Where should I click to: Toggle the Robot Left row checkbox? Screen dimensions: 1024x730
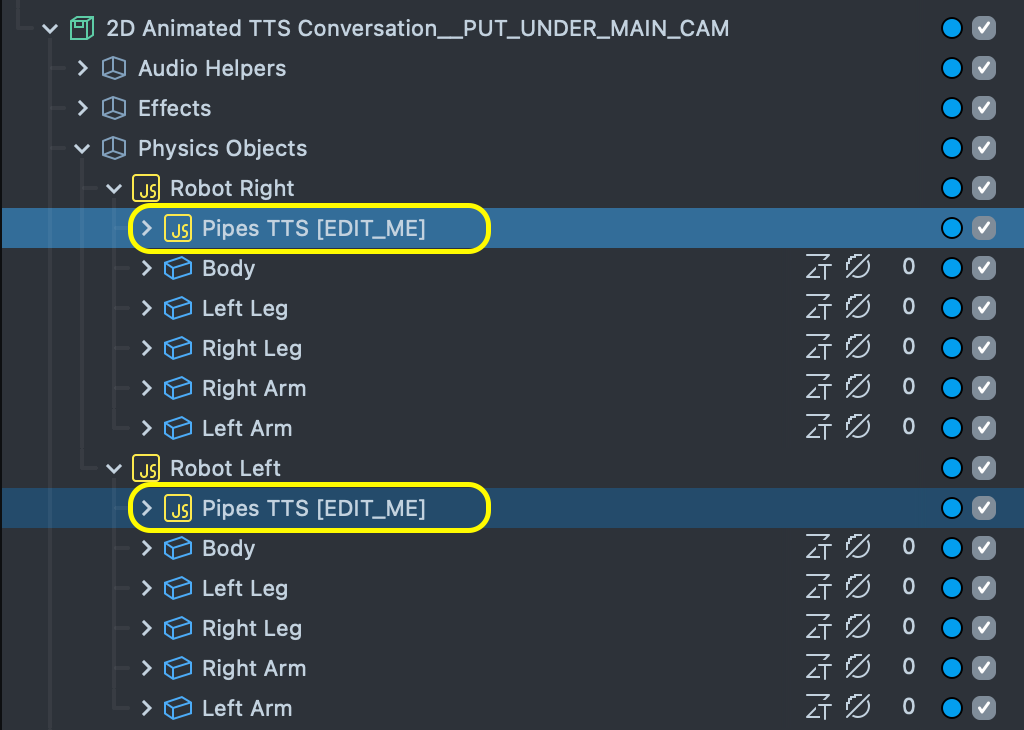tap(984, 468)
